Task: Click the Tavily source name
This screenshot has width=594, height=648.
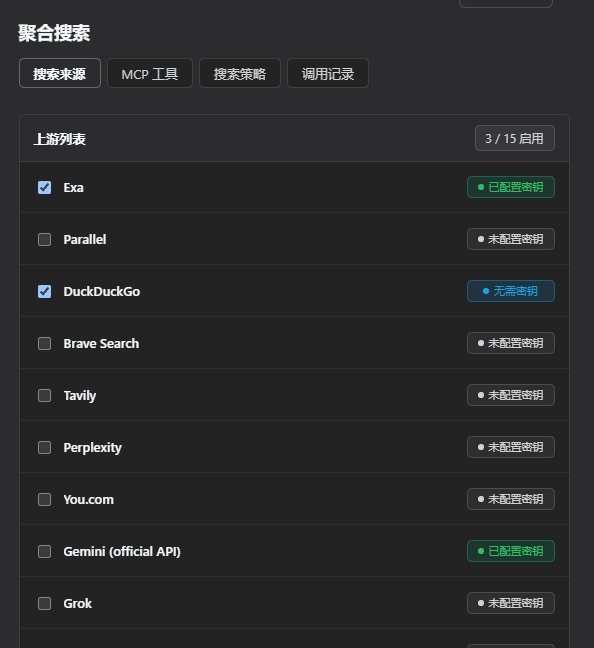Action: (80, 396)
